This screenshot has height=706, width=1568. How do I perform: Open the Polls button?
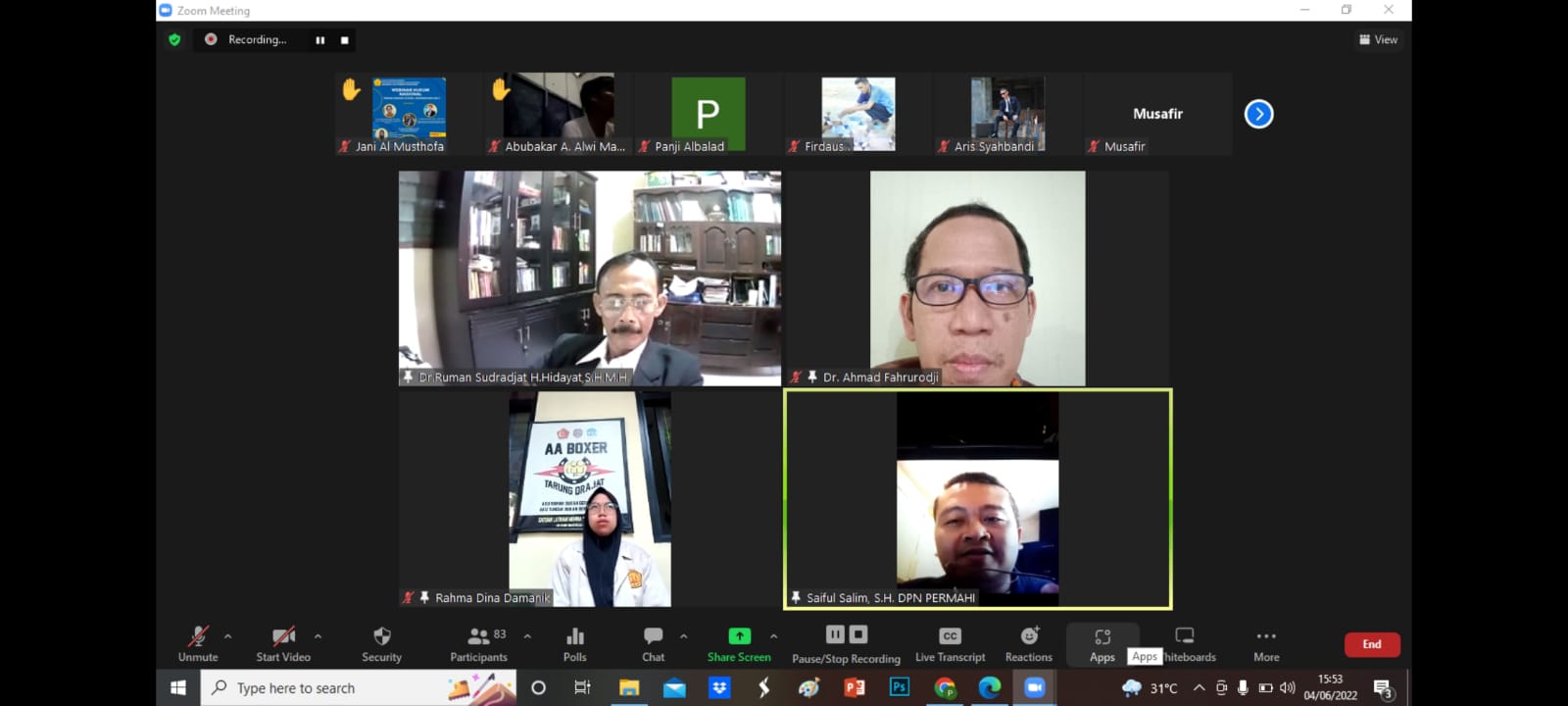(x=575, y=644)
